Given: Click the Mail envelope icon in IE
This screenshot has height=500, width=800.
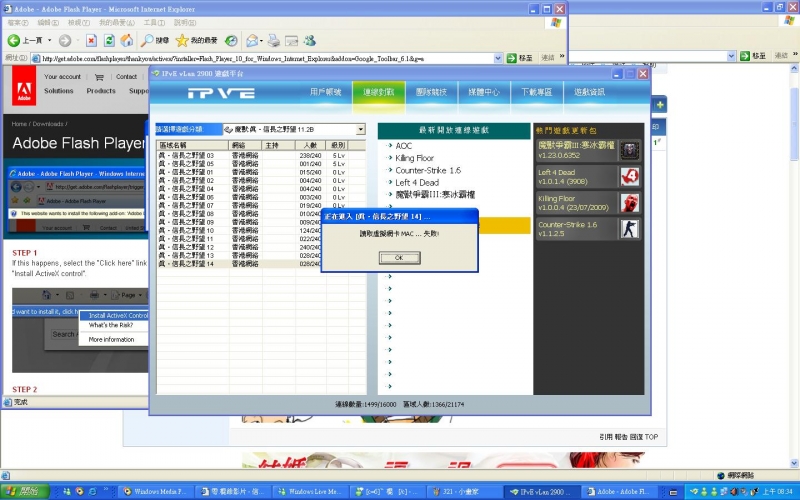Looking at the screenshot, I should [252, 40].
